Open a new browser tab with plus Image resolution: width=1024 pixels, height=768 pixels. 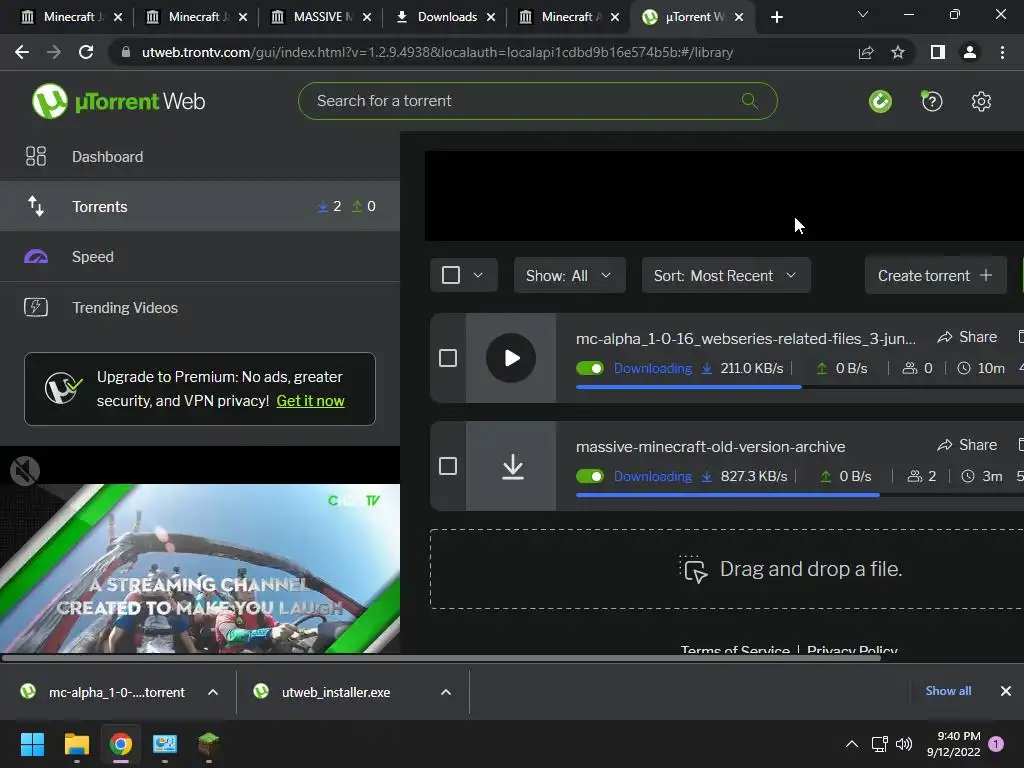pyautogui.click(x=776, y=17)
